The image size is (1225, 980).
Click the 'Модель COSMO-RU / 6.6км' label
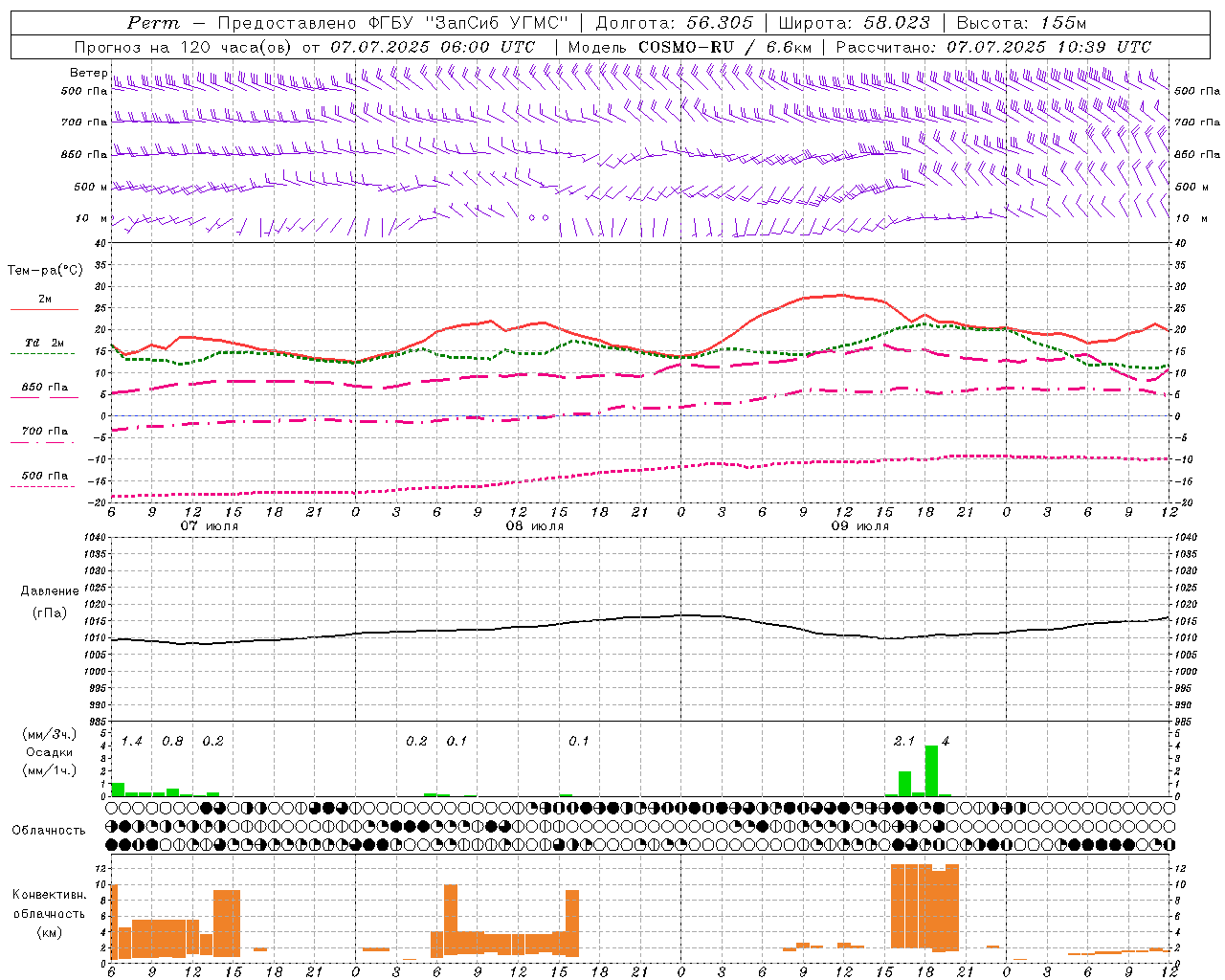point(690,47)
